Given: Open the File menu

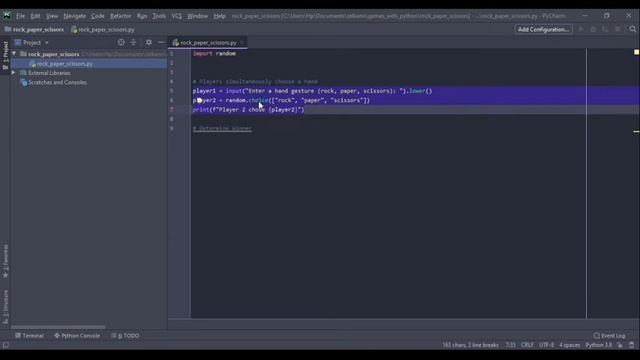Looking at the screenshot, I should click(x=20, y=16).
